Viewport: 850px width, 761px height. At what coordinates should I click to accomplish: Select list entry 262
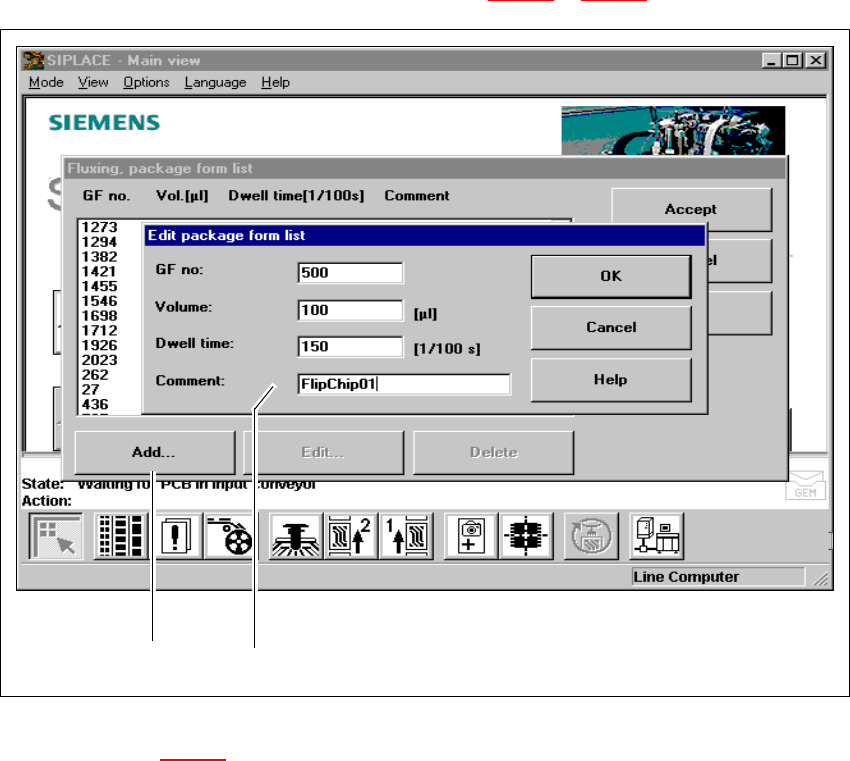point(95,375)
